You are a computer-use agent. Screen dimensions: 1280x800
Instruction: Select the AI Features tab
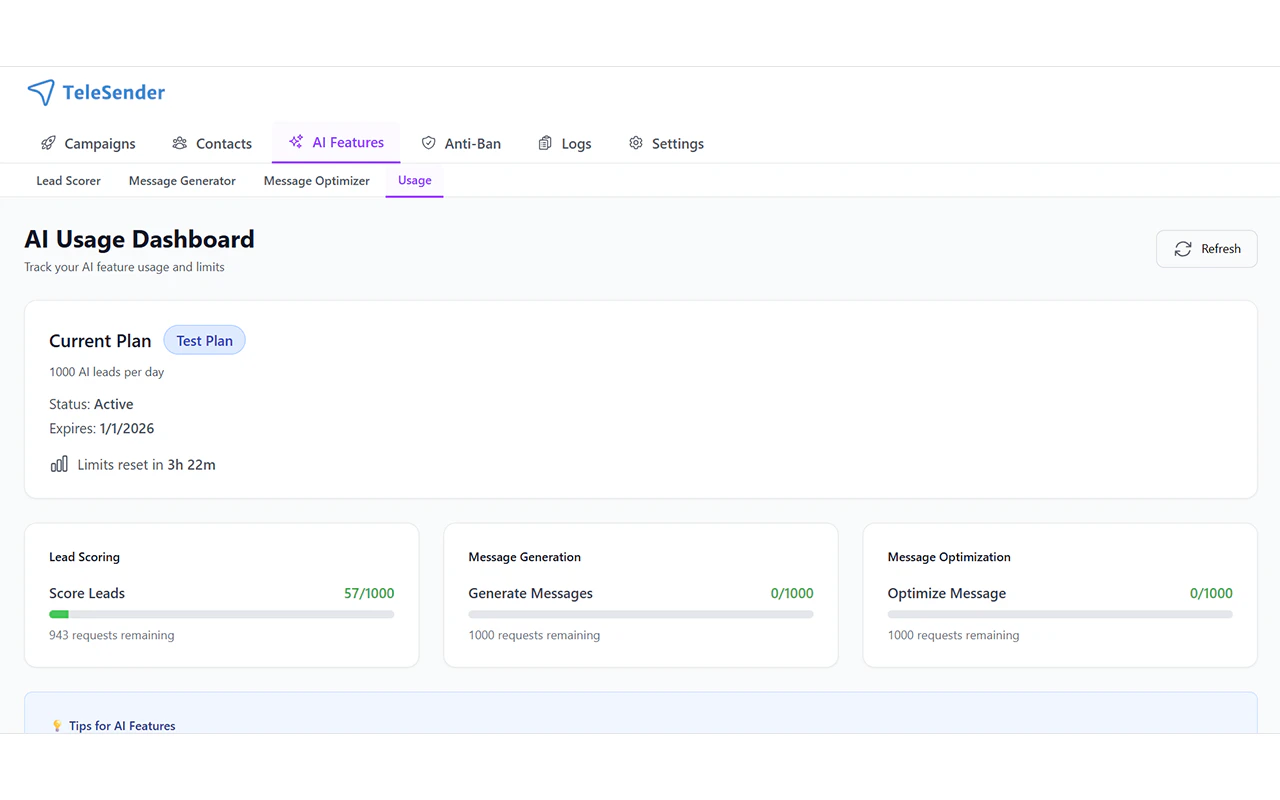pyautogui.click(x=336, y=142)
